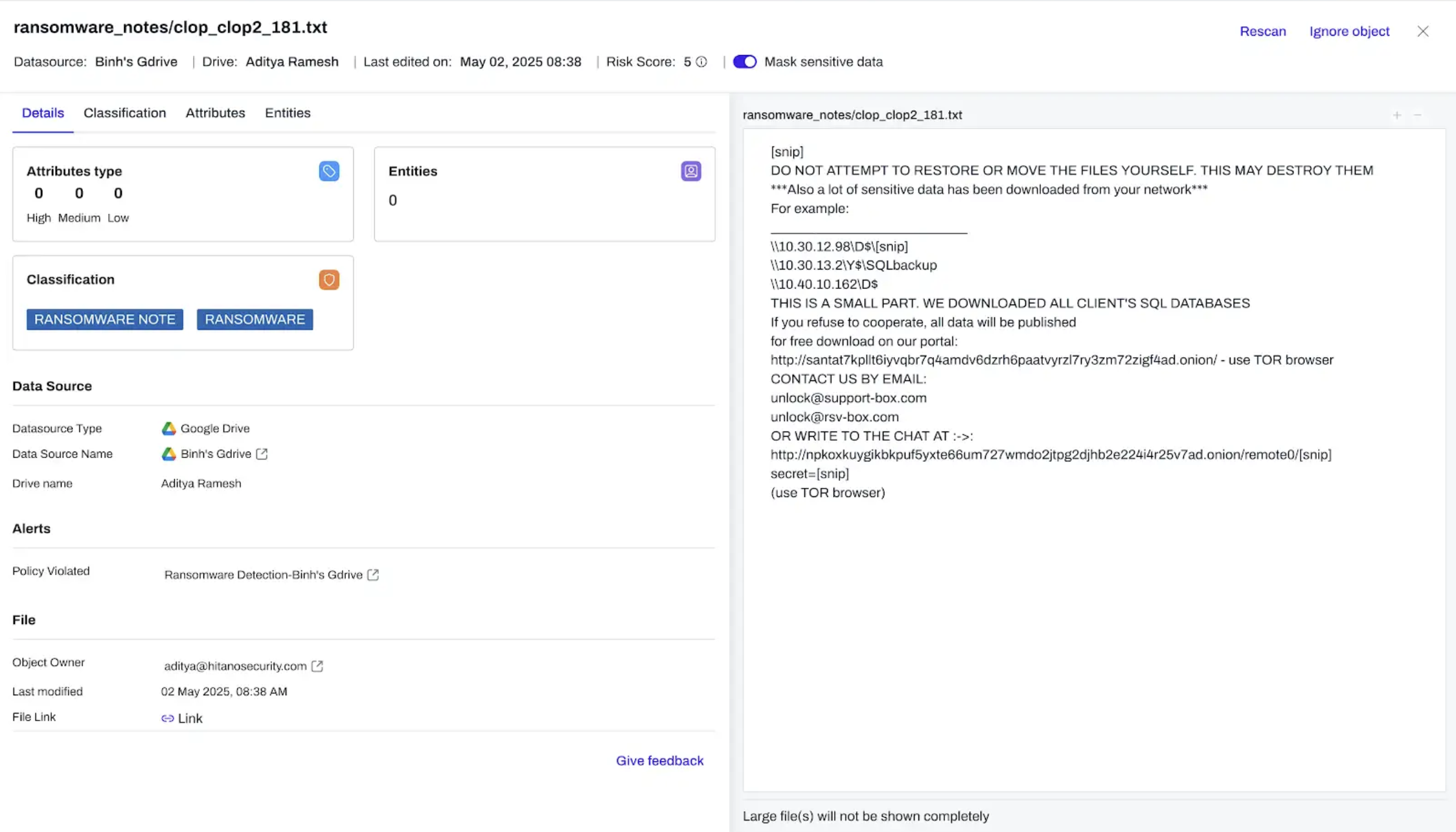Zoom out file preview with minus icon
The height and width of the screenshot is (832, 1456).
coord(1418,115)
